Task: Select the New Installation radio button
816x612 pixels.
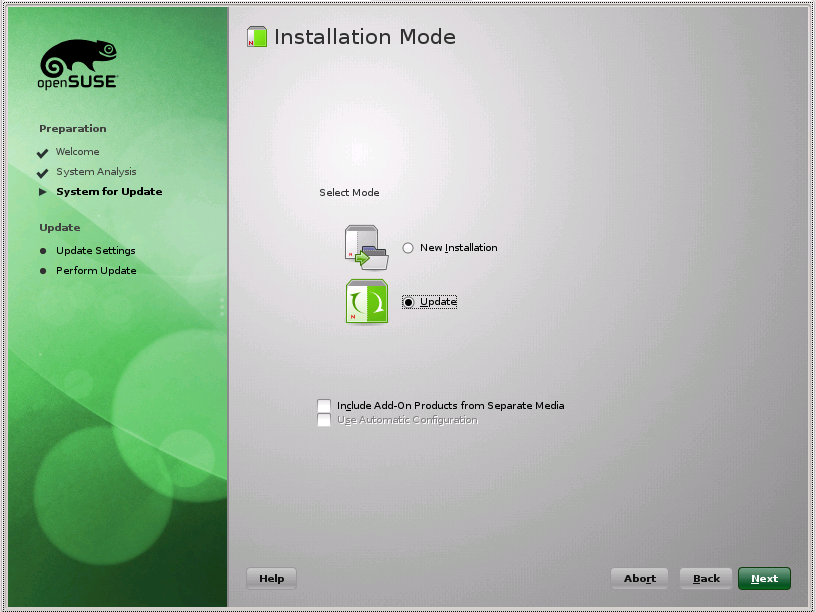Action: click(x=408, y=248)
